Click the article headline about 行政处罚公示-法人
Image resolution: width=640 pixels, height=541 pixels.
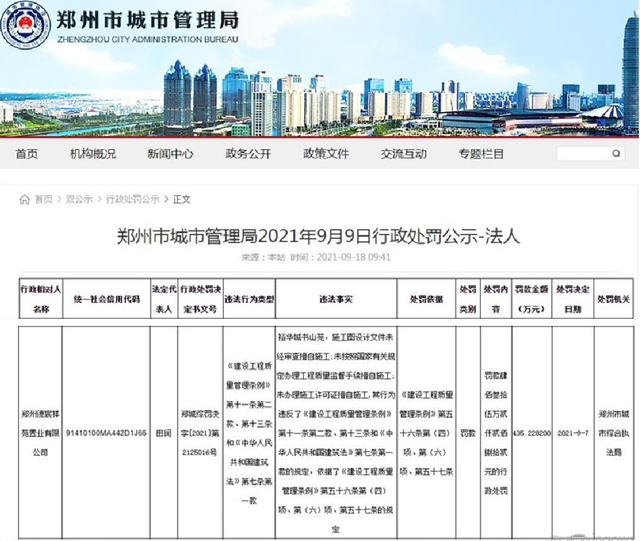[319, 236]
